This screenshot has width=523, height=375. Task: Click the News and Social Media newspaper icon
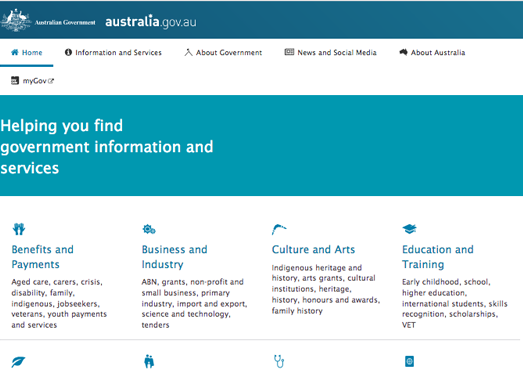[x=289, y=52]
